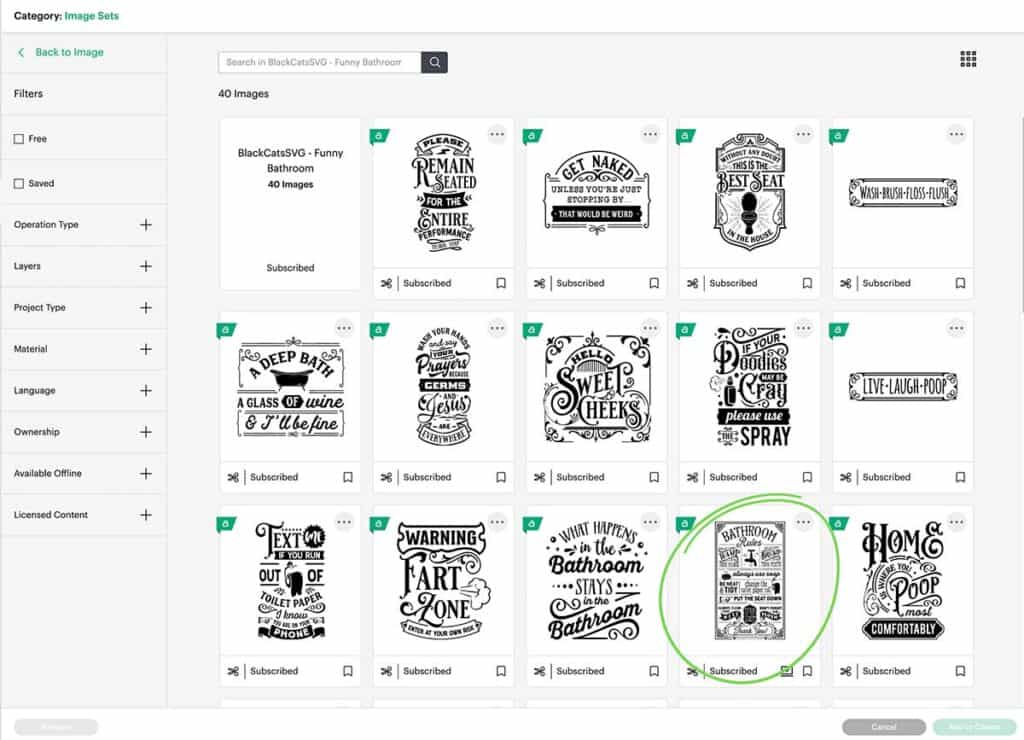Open three-dot menu on Best Seat image

tap(803, 134)
